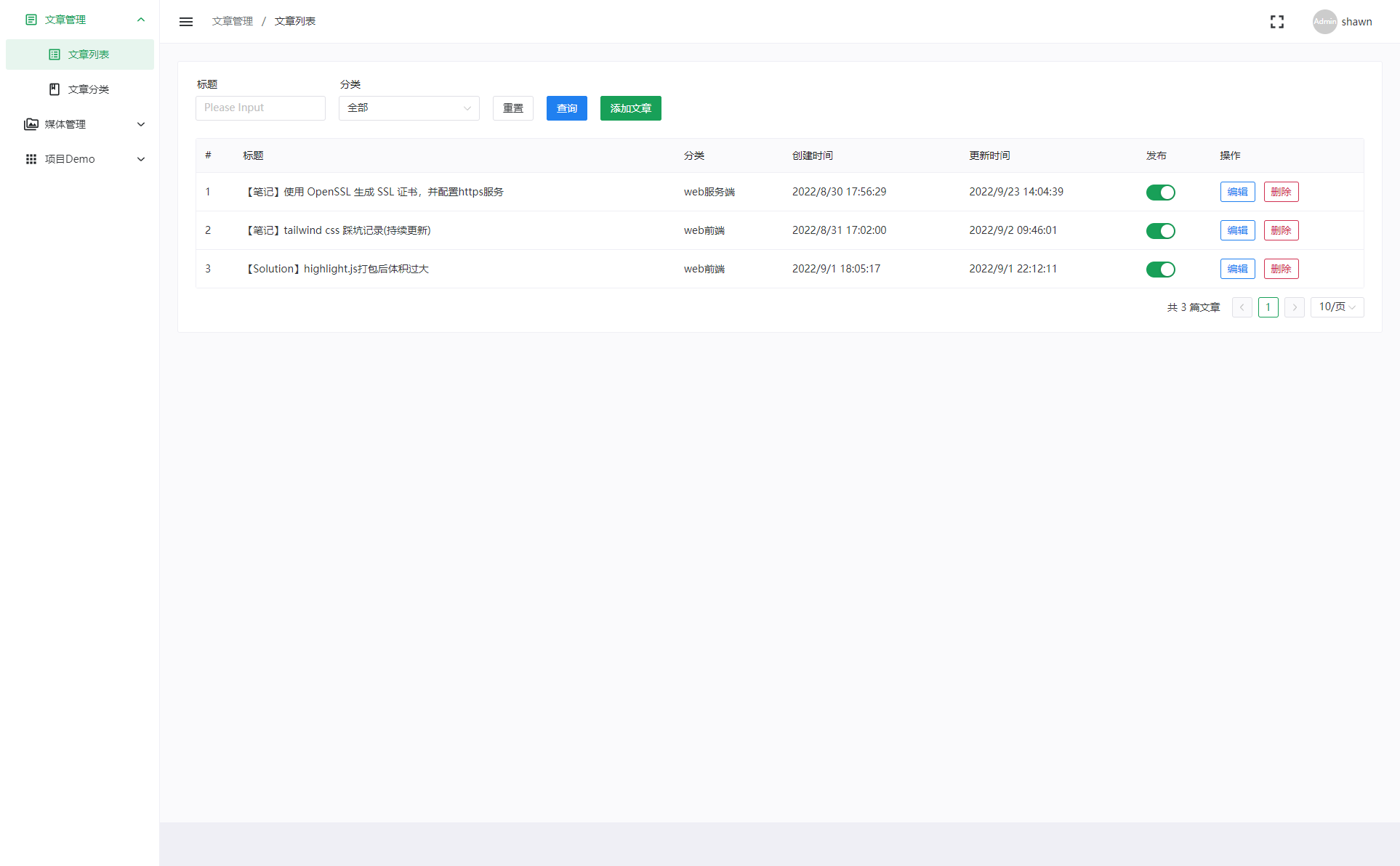Open the 分类 category dropdown

409,108
